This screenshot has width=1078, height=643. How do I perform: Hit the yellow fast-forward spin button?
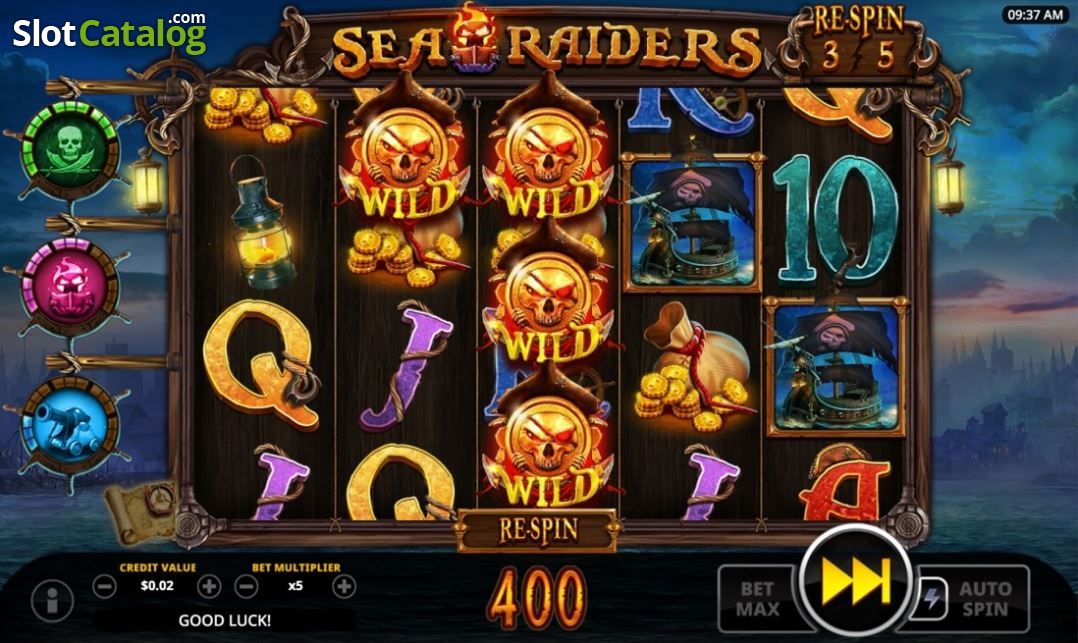coord(856,582)
